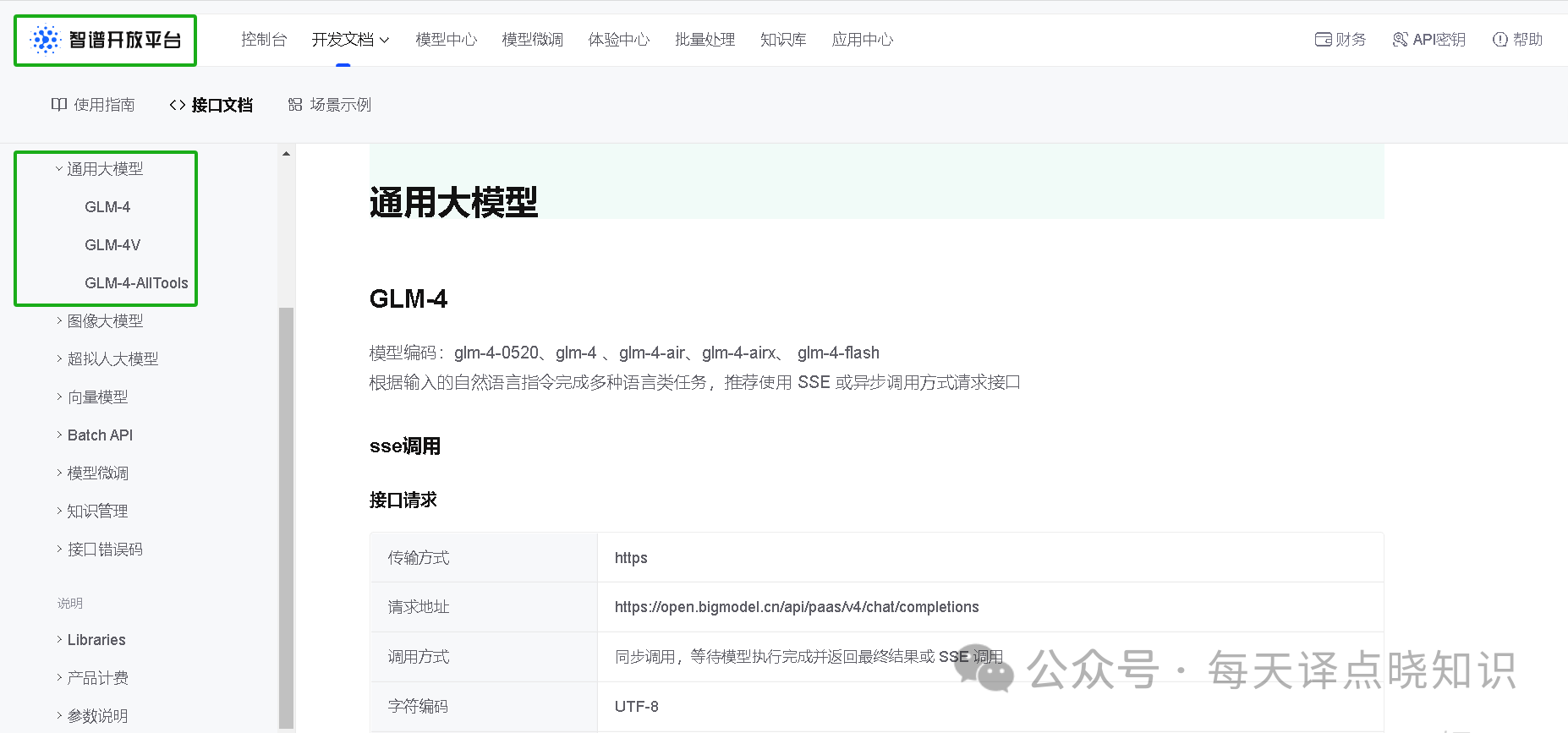Expand the sidebar 模型微调 section
The height and width of the screenshot is (733, 1568).
click(x=59, y=473)
